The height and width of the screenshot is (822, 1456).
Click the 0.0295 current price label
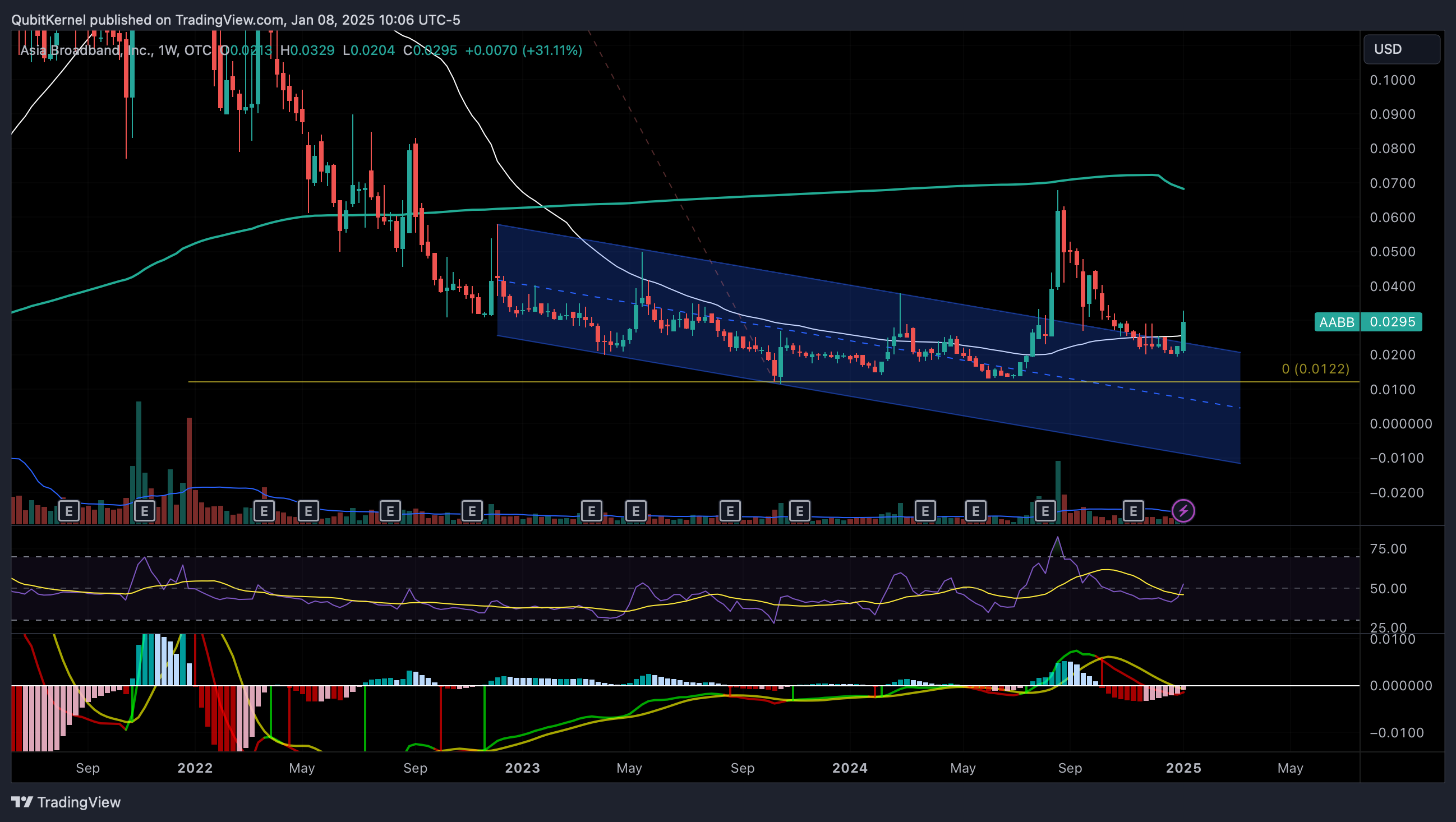pos(1392,322)
